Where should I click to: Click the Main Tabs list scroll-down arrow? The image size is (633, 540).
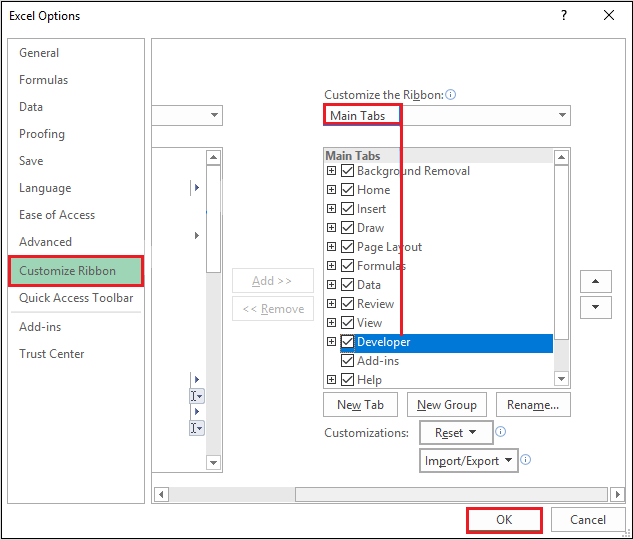(x=561, y=379)
